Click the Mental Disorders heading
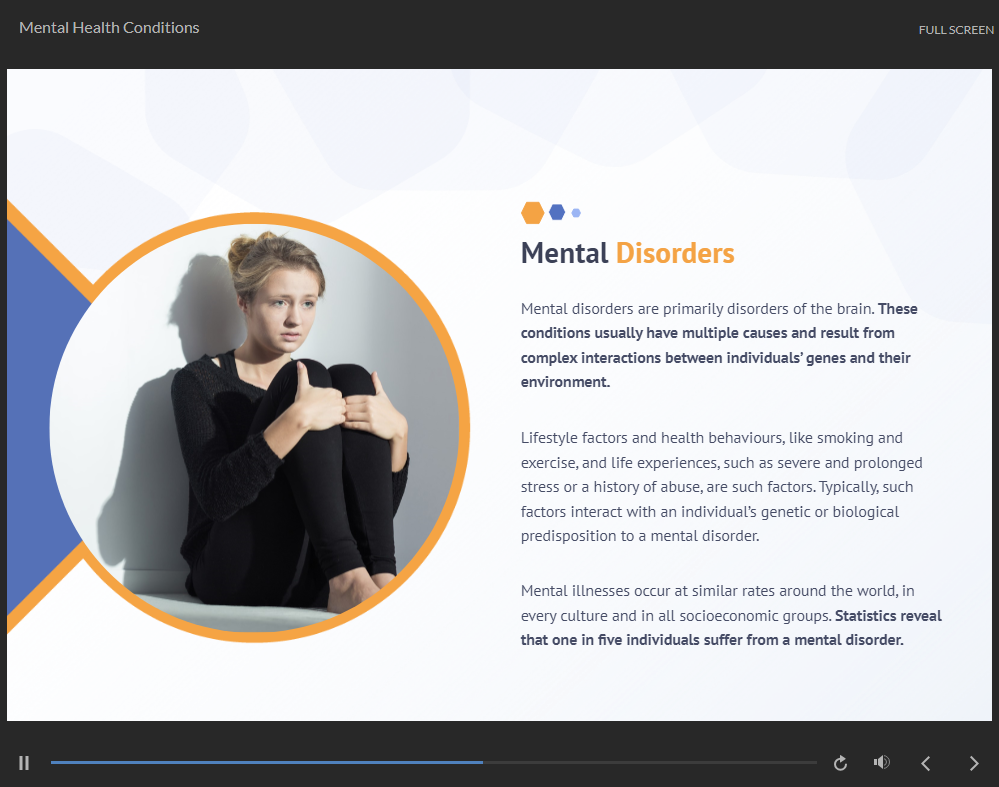This screenshot has width=999, height=787. point(628,253)
